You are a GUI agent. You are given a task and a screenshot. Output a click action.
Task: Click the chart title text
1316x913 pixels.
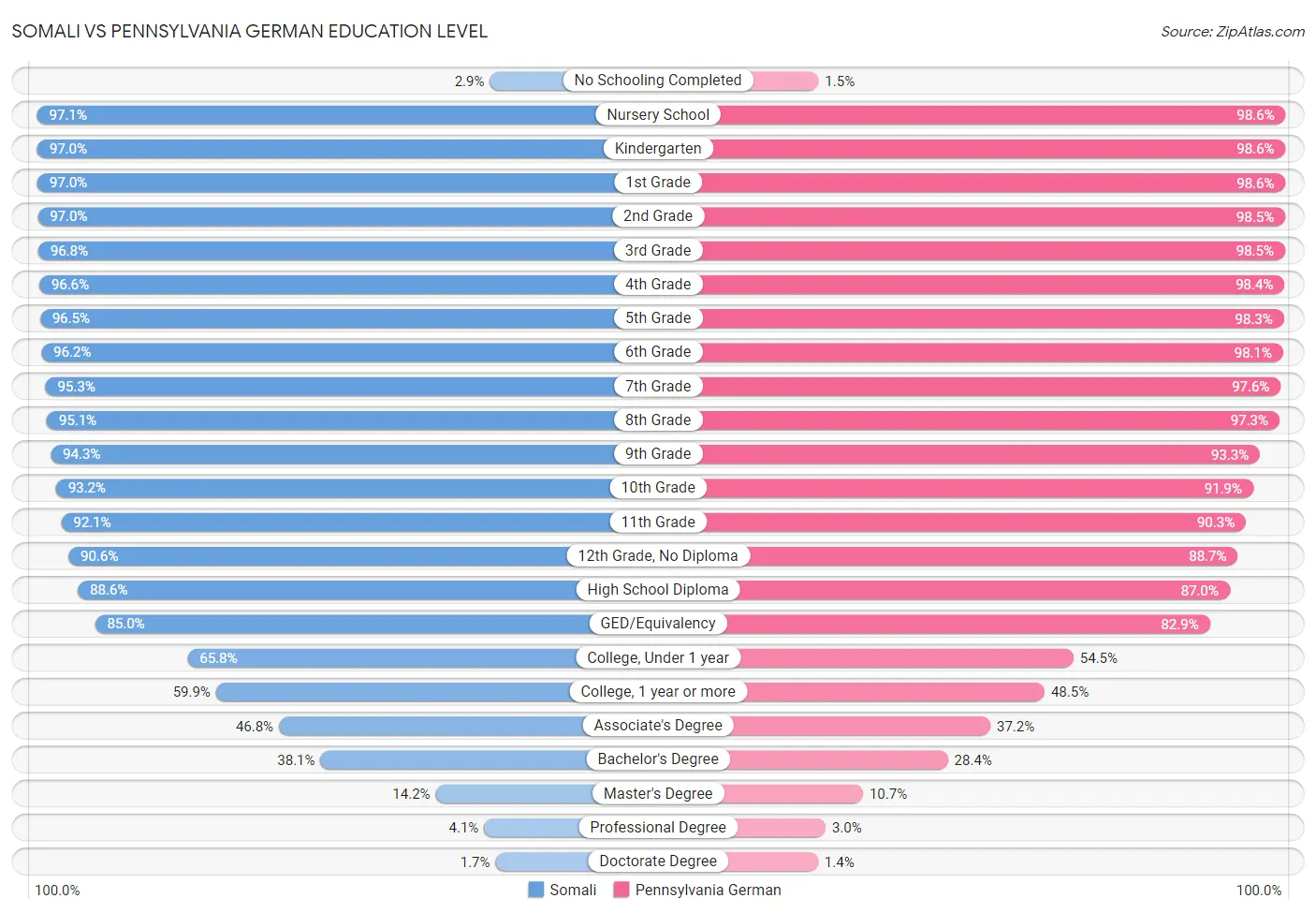coord(250,31)
